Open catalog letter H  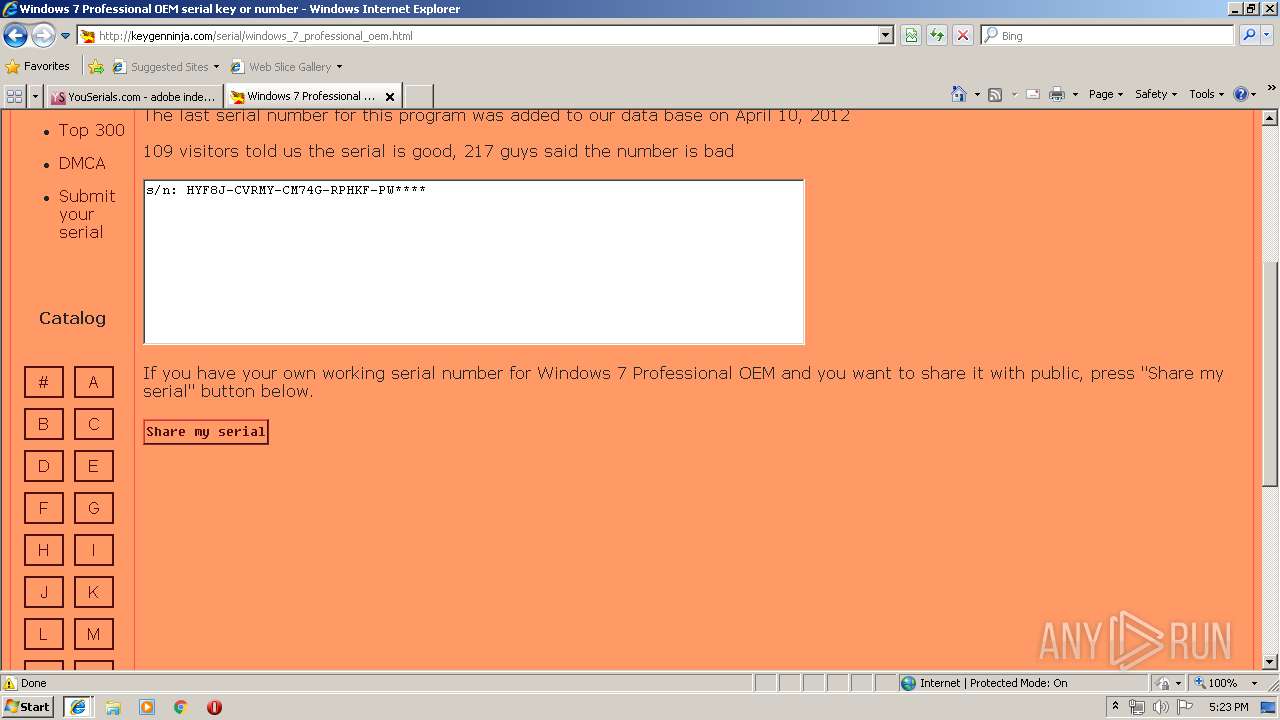pos(44,550)
